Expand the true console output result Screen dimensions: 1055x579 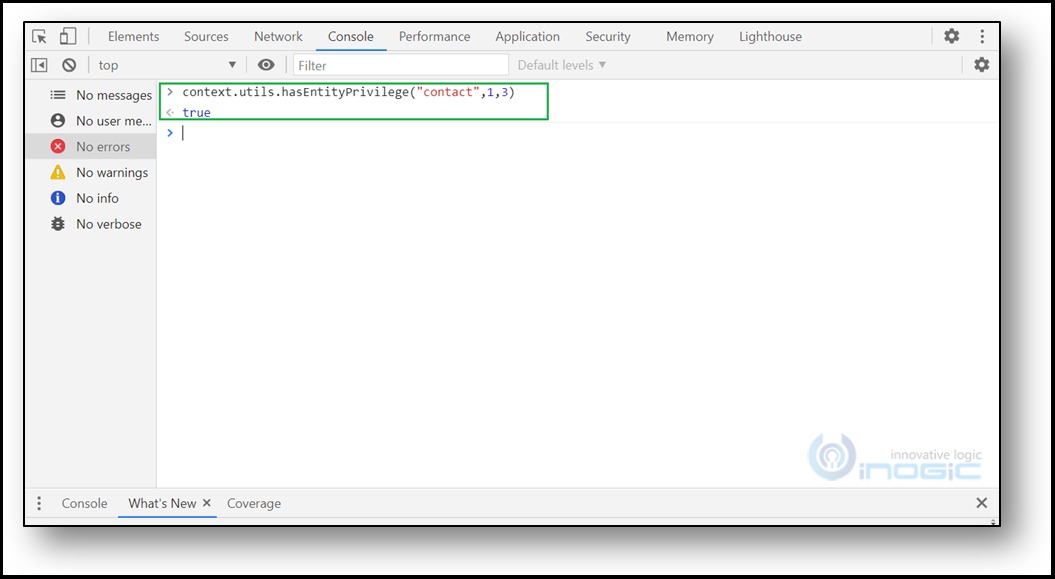(x=171, y=112)
